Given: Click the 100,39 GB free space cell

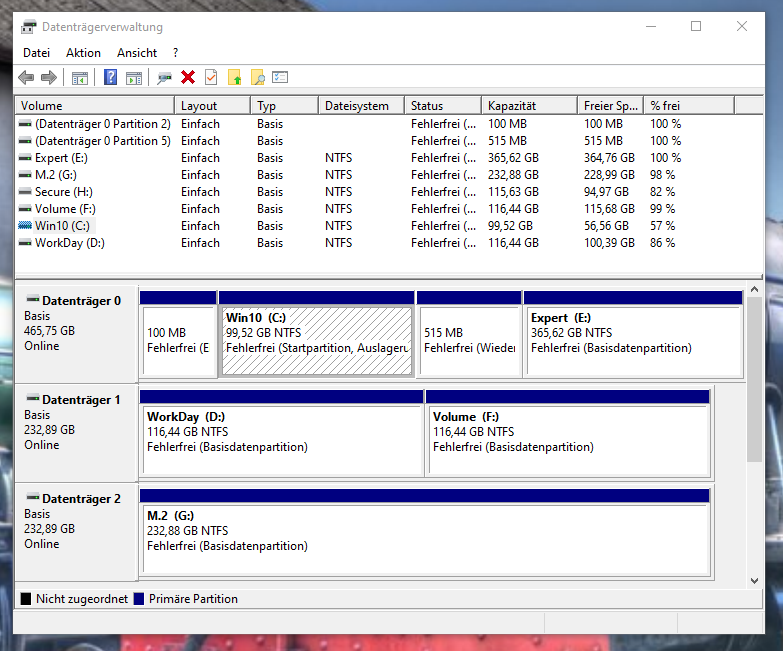Looking at the screenshot, I should pos(609,243).
